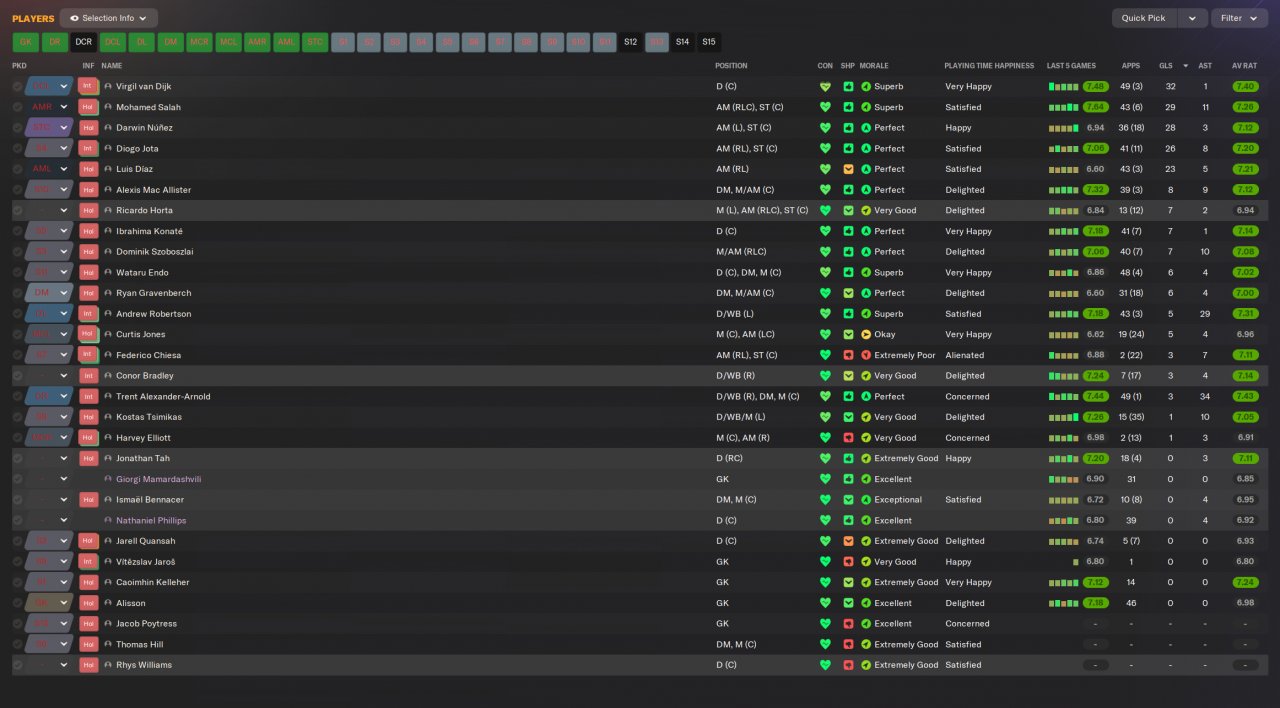Open position dropdown for Darwin Núñez
The width and height of the screenshot is (1280, 708).
point(64,128)
